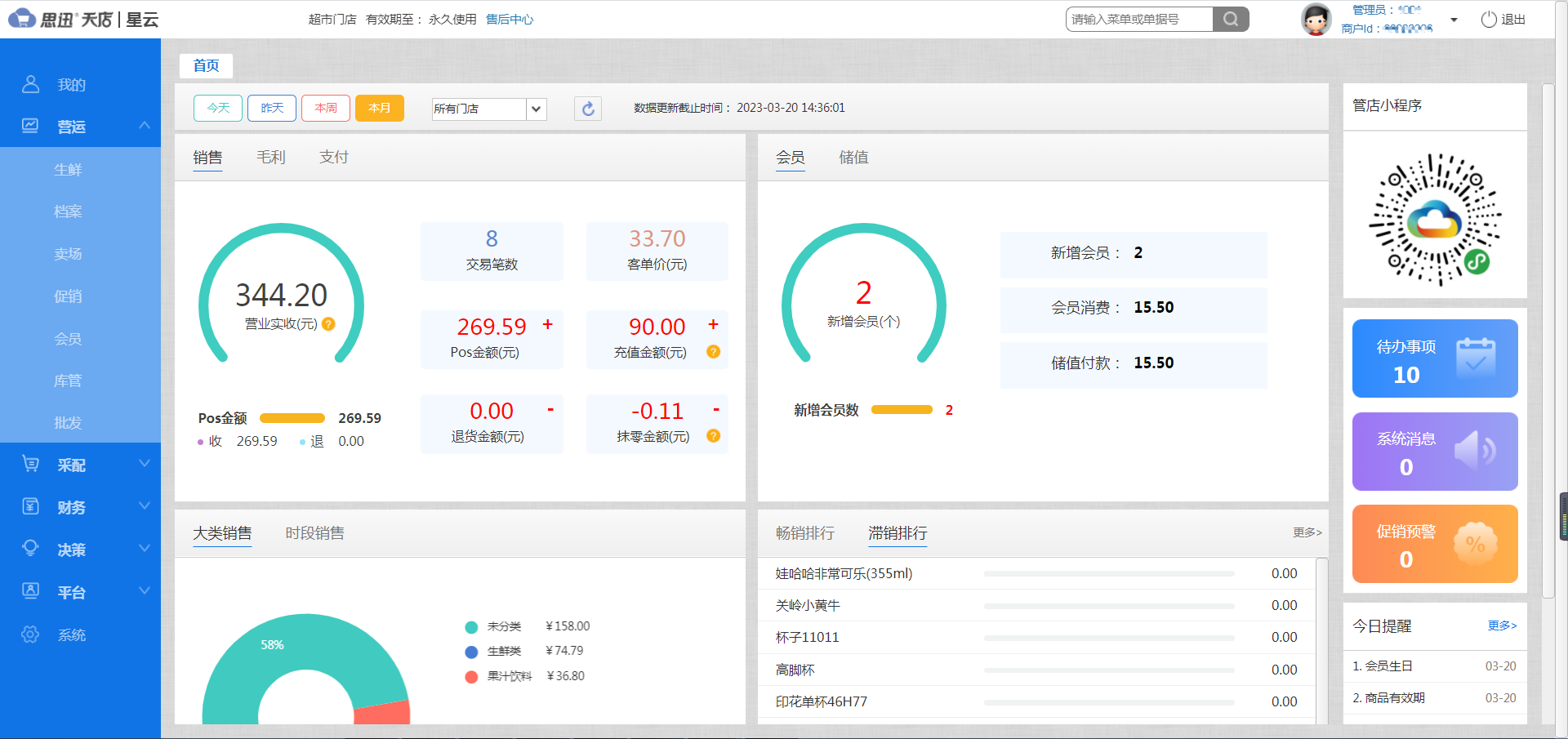Select the 决策 lightbulb icon
This screenshot has width=1568, height=739.
click(x=31, y=549)
